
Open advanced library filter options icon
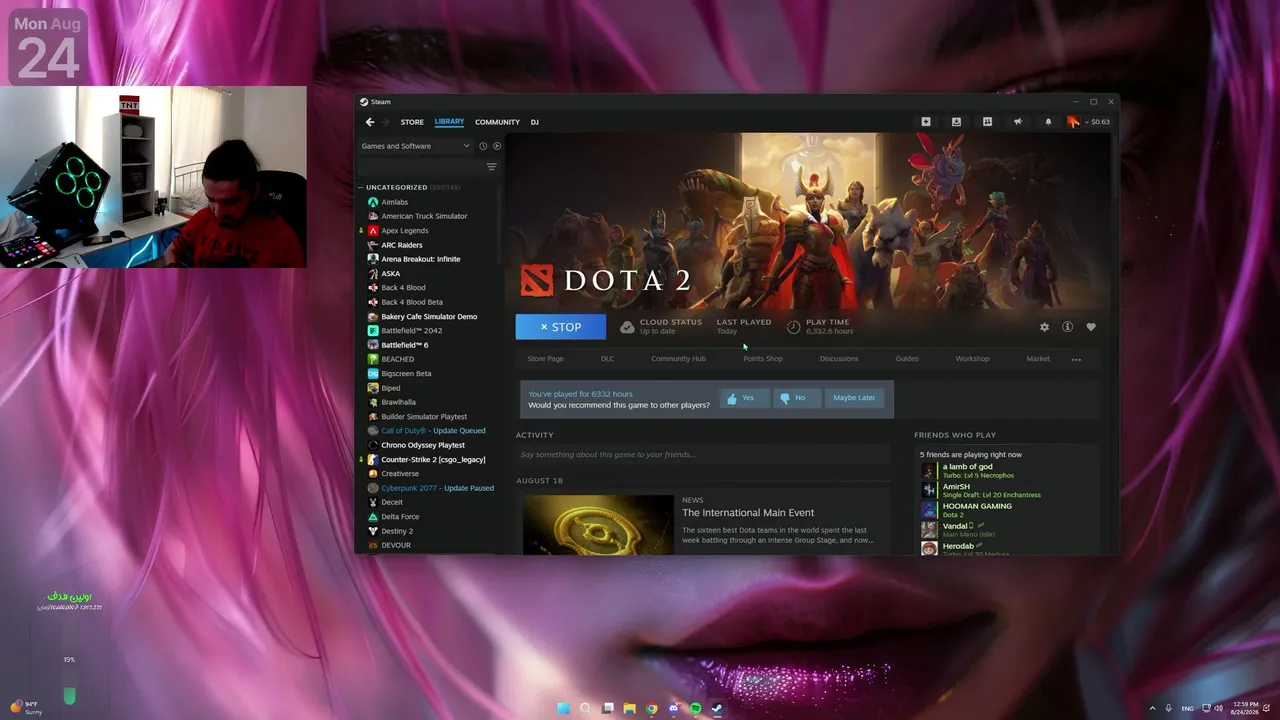point(491,167)
